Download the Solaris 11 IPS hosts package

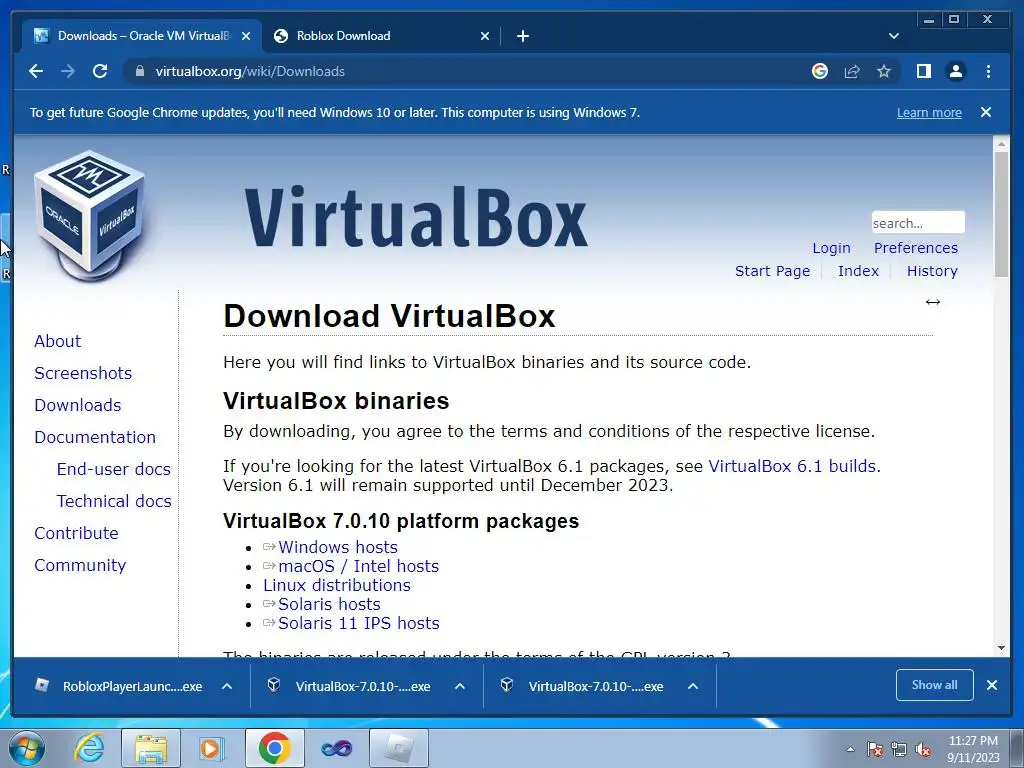359,623
